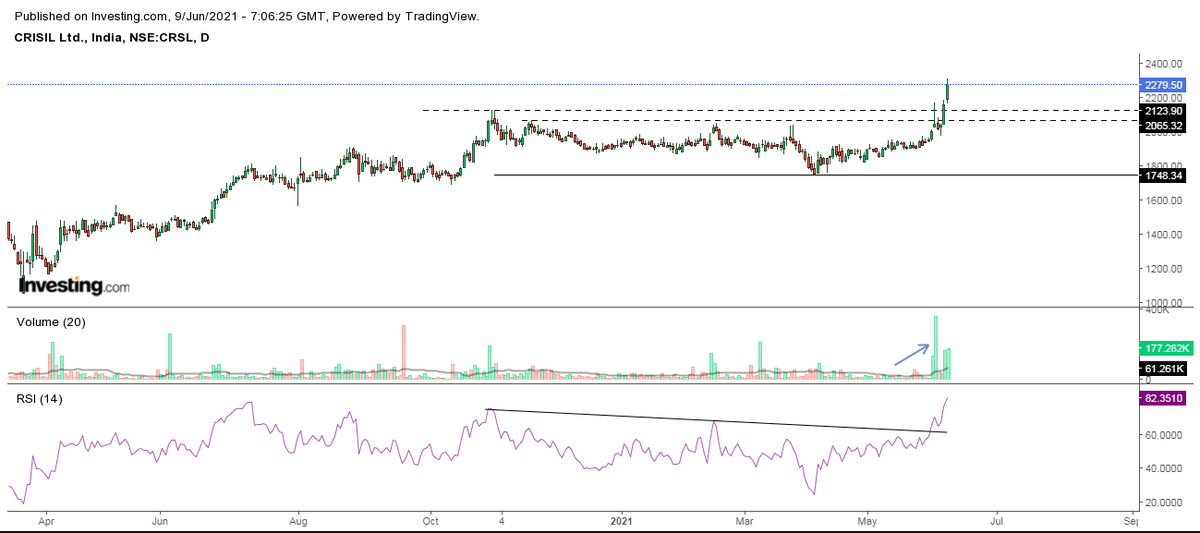
Task: Click the 2021 year label on time axis
Action: [x=621, y=521]
